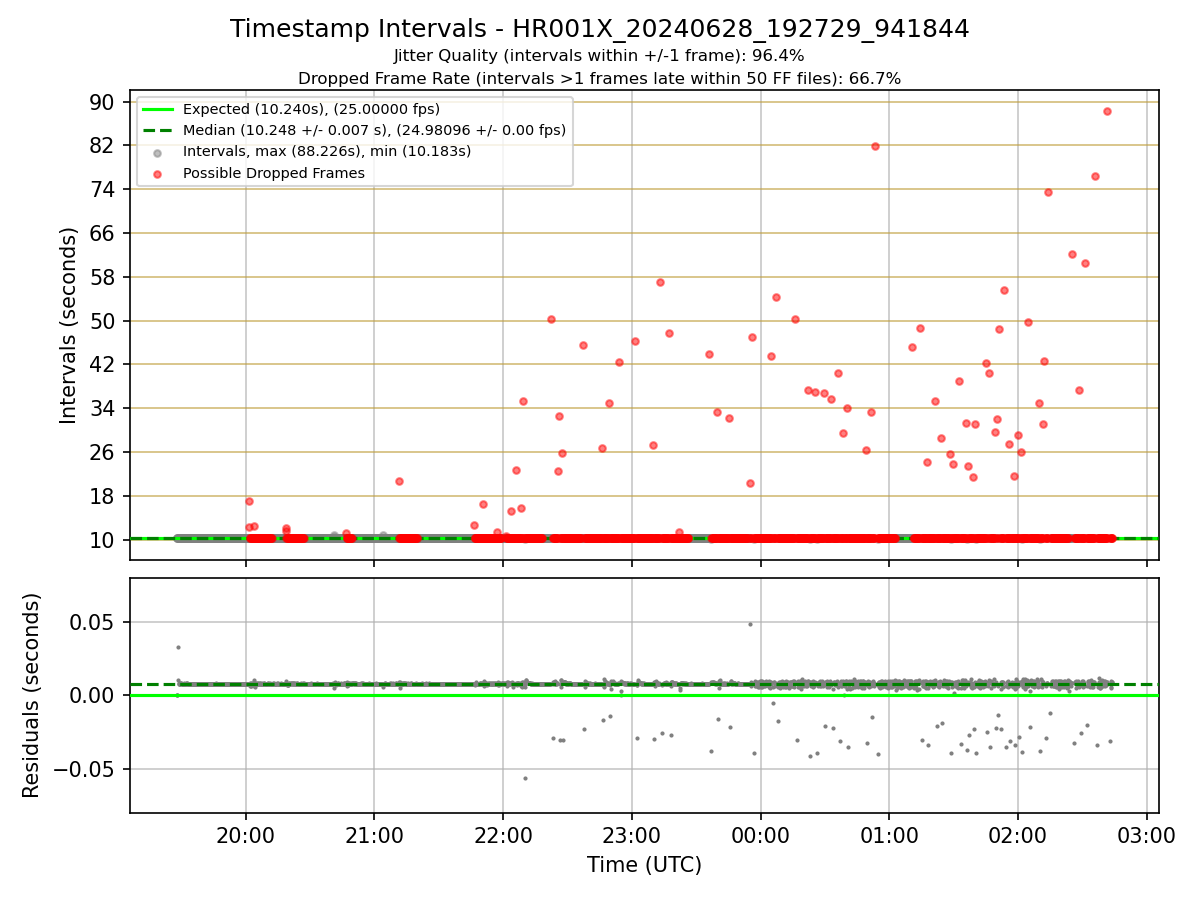Click the −0.05 residuals tick label
The height and width of the screenshot is (900, 1200).
[86, 769]
